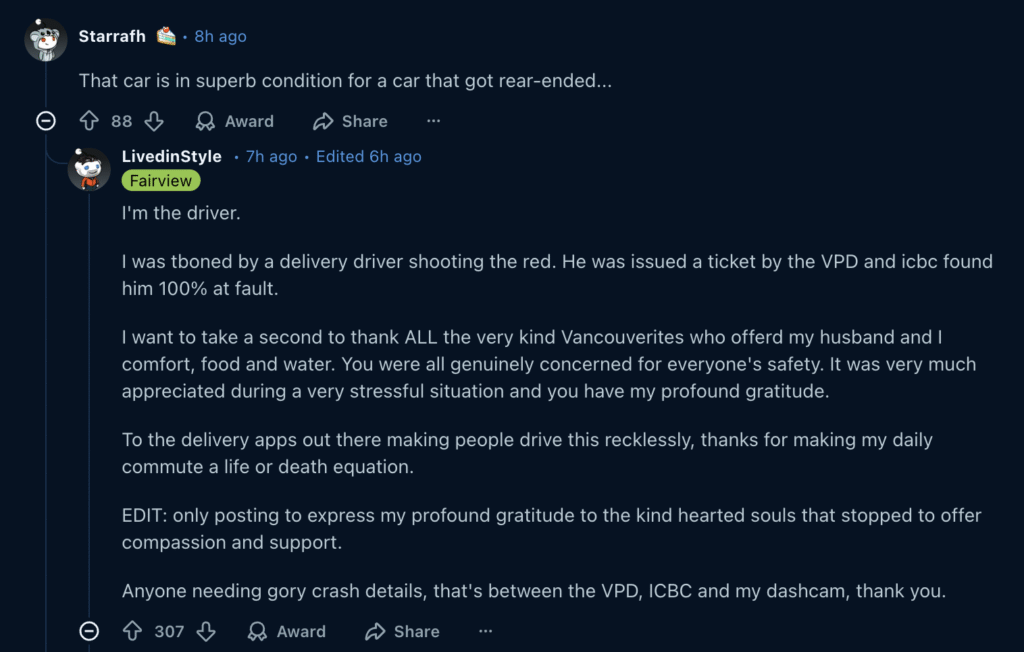Screen dimensions: 1024x652
Task: Toggle downvote on Starrafh's comment
Action: tap(153, 121)
